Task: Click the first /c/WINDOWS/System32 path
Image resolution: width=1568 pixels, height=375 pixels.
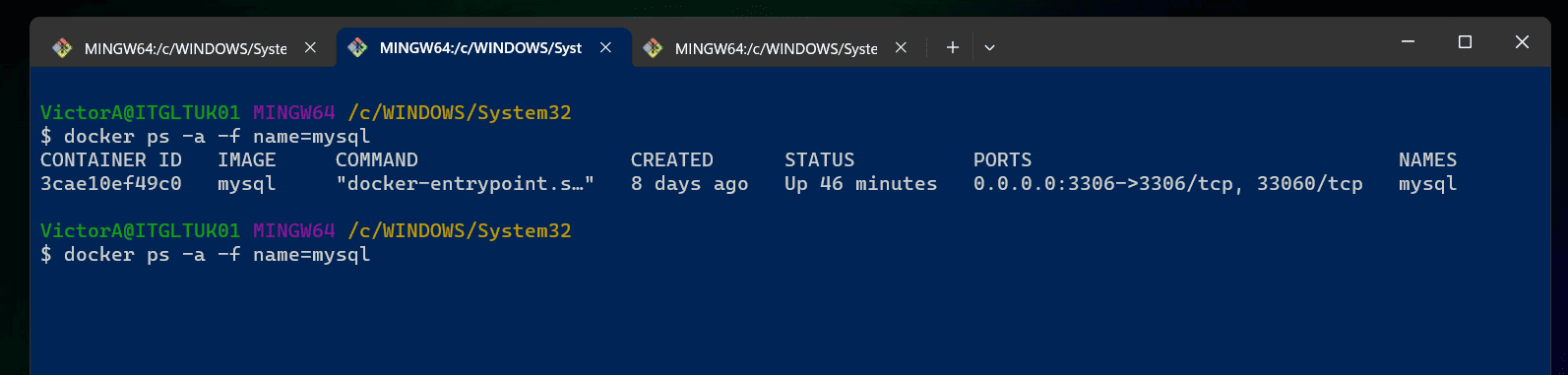Action: click(x=460, y=113)
